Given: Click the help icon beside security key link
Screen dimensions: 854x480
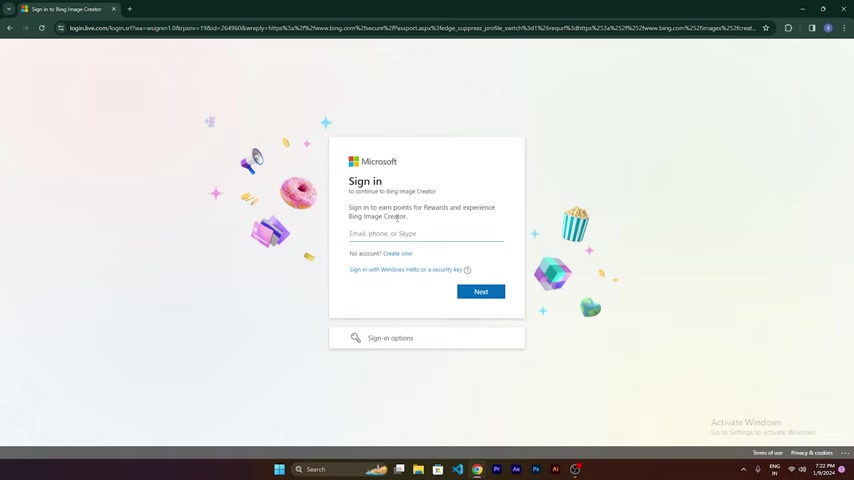Looking at the screenshot, I should click(467, 270).
